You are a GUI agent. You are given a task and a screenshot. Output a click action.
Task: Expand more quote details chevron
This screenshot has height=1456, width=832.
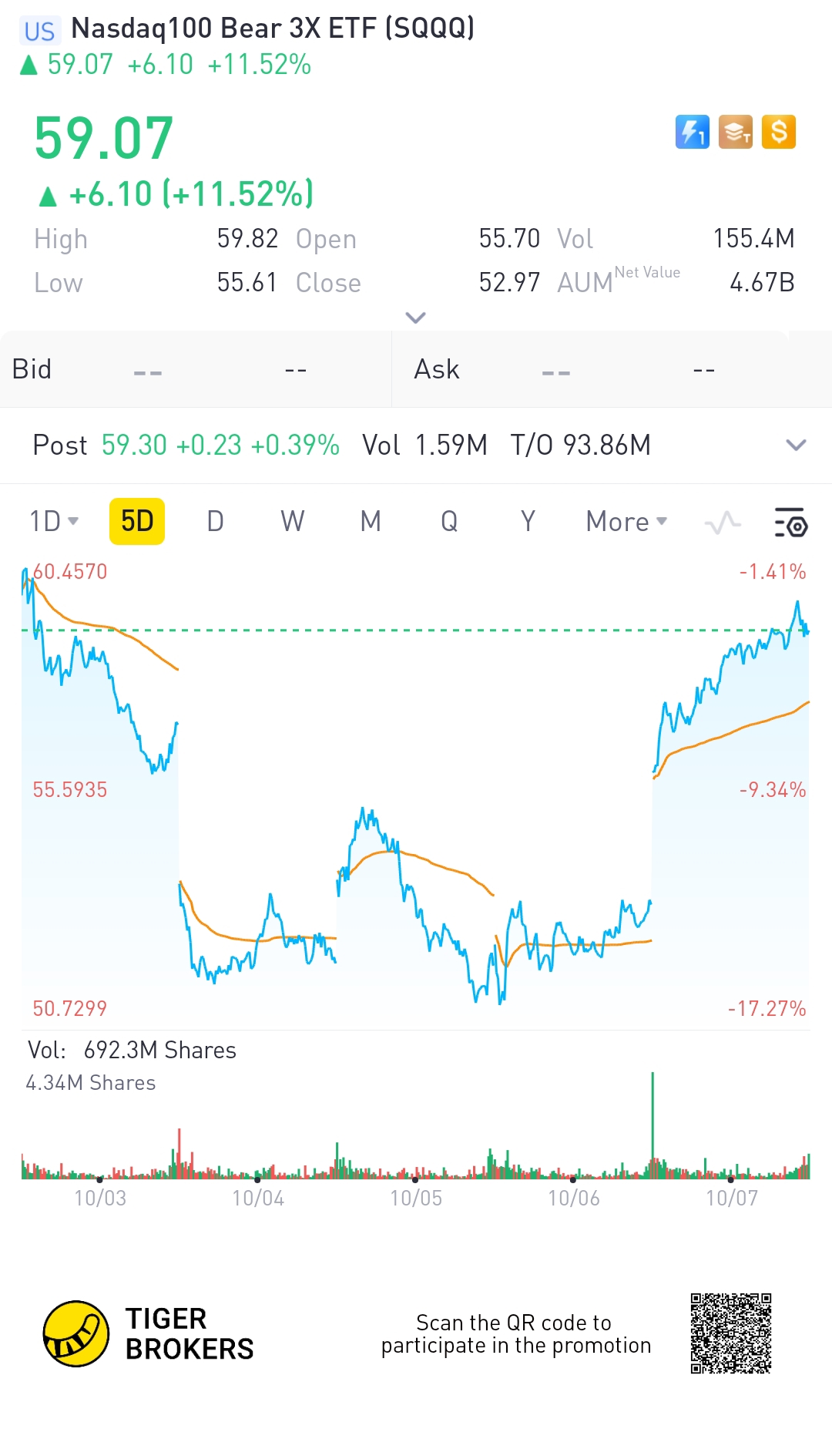coord(415,318)
